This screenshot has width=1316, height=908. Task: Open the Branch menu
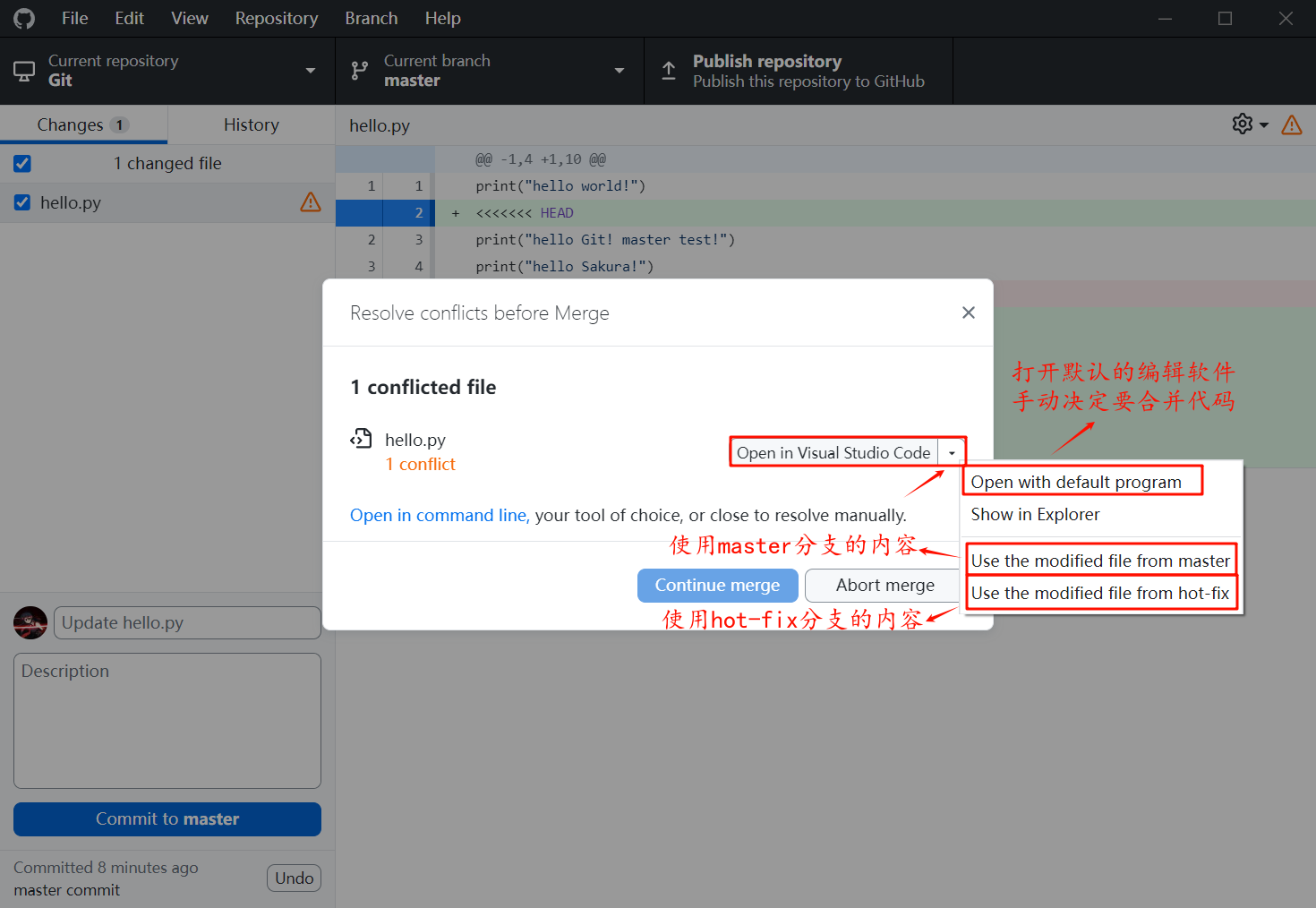pos(372,18)
